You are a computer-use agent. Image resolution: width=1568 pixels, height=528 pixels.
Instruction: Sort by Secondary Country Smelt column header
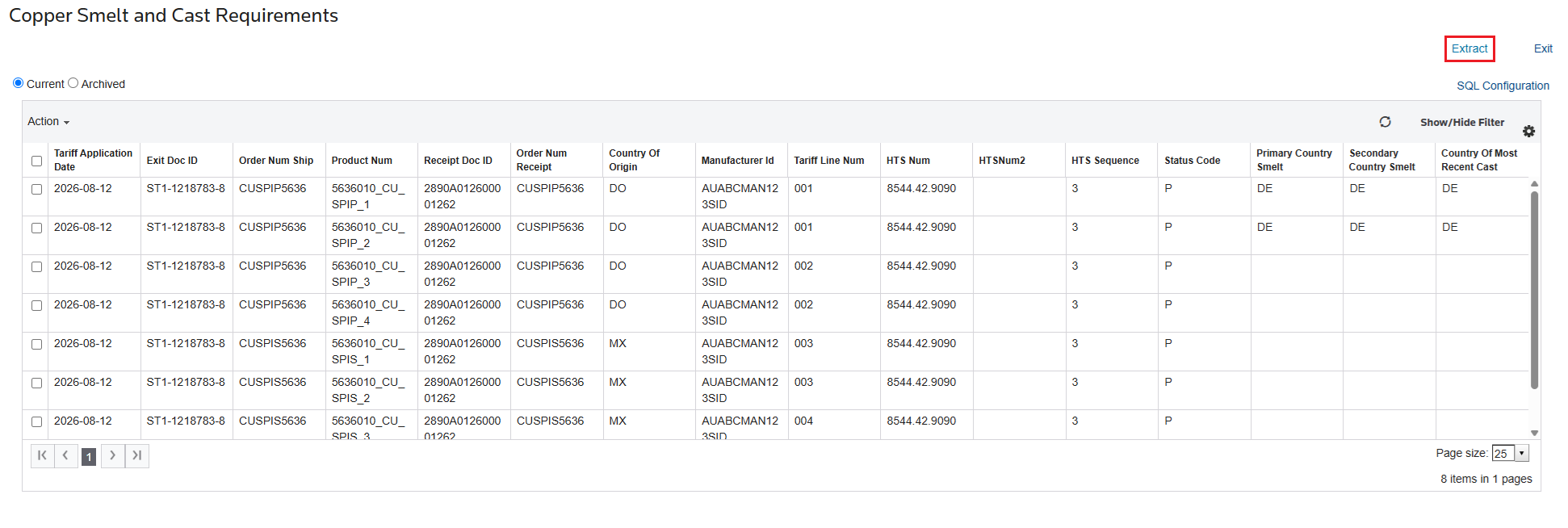click(1381, 160)
